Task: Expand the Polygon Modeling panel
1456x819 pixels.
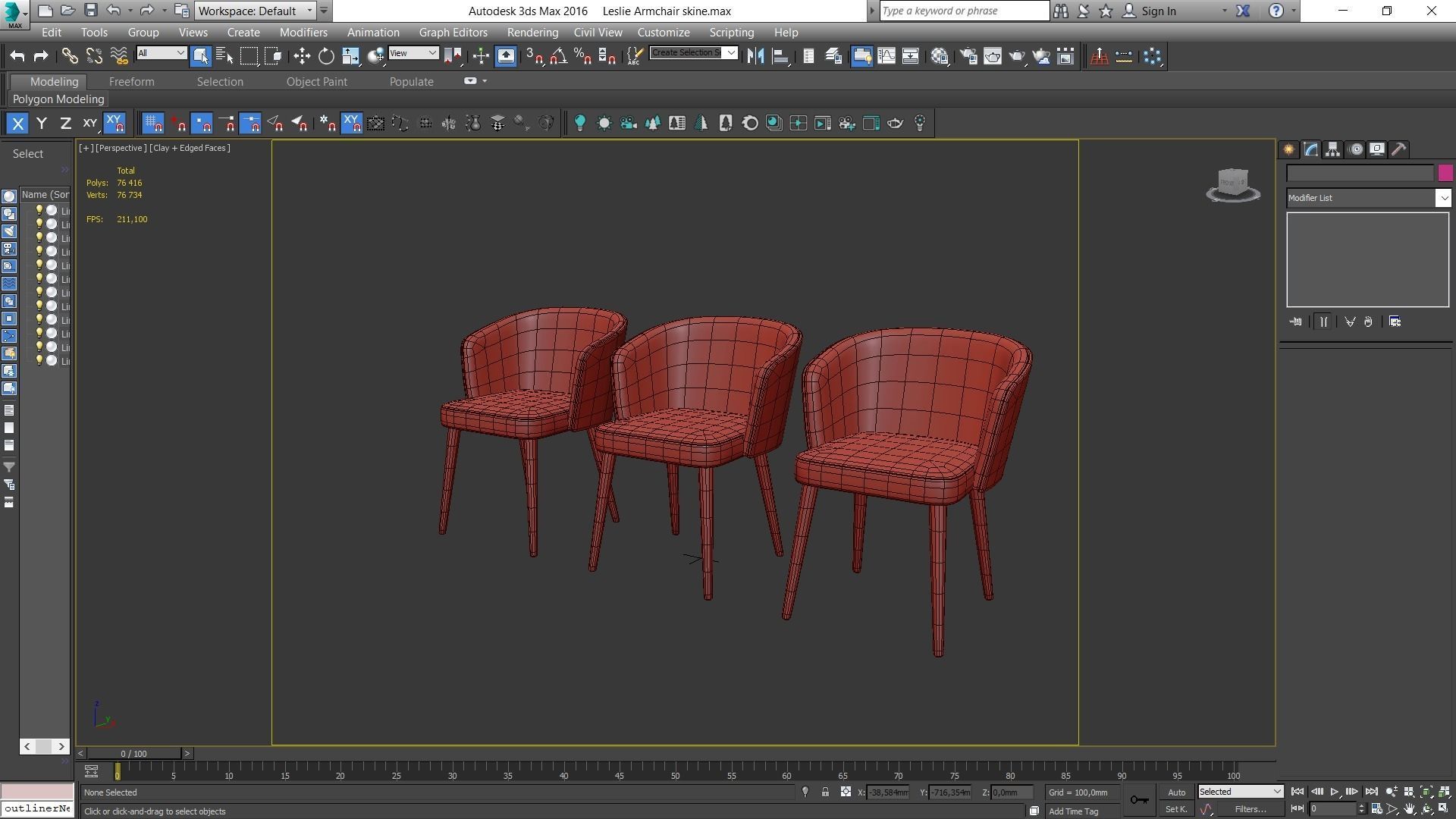Action: click(x=58, y=99)
